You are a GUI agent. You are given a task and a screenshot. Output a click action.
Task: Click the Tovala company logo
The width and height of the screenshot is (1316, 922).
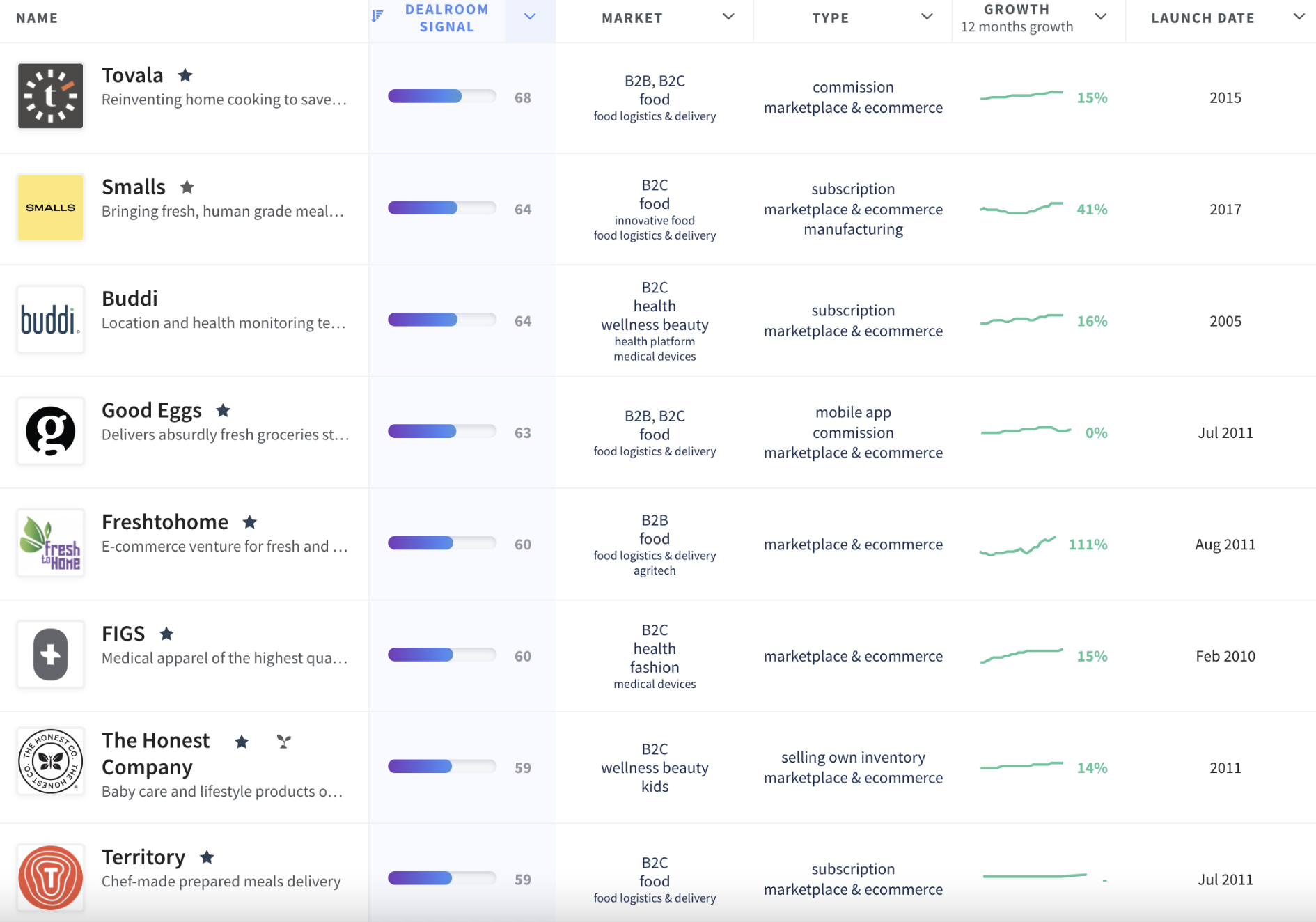point(50,96)
